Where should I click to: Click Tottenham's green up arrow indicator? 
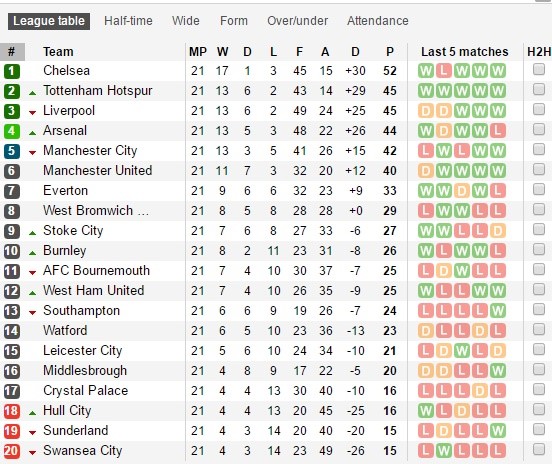32,93
